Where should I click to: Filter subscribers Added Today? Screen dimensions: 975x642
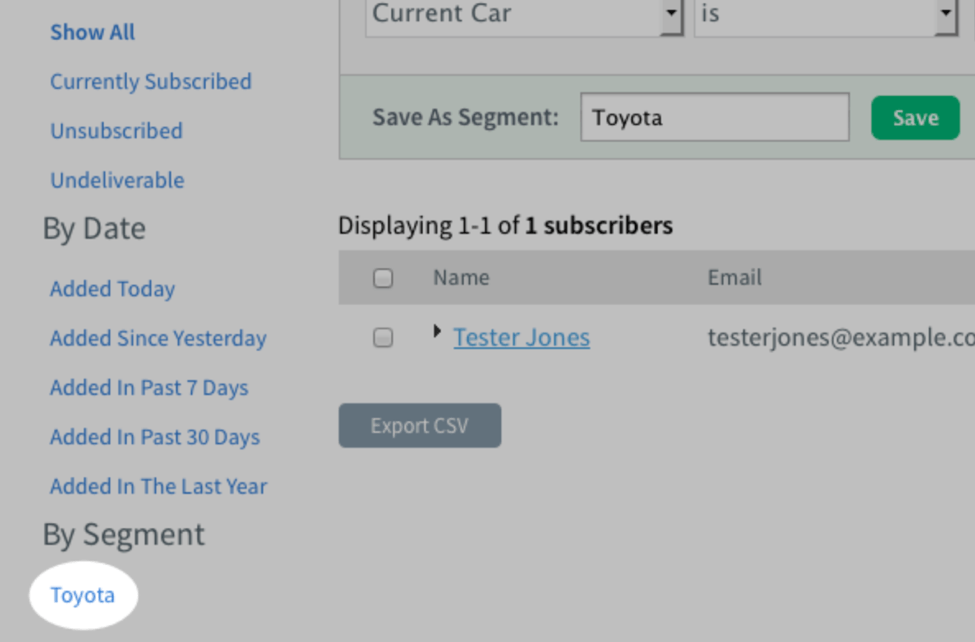click(112, 289)
